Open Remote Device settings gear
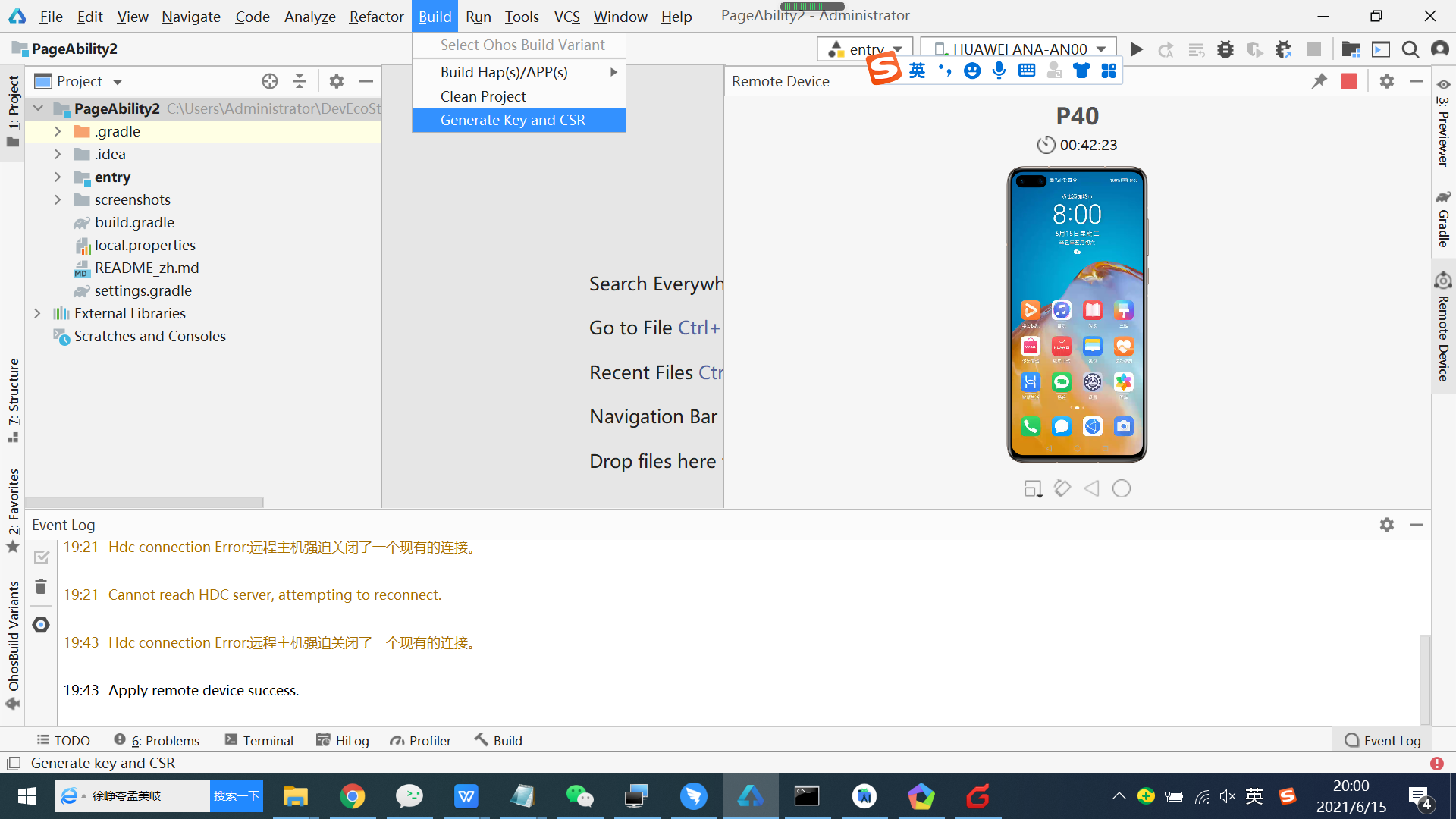1456x819 pixels. click(x=1386, y=81)
